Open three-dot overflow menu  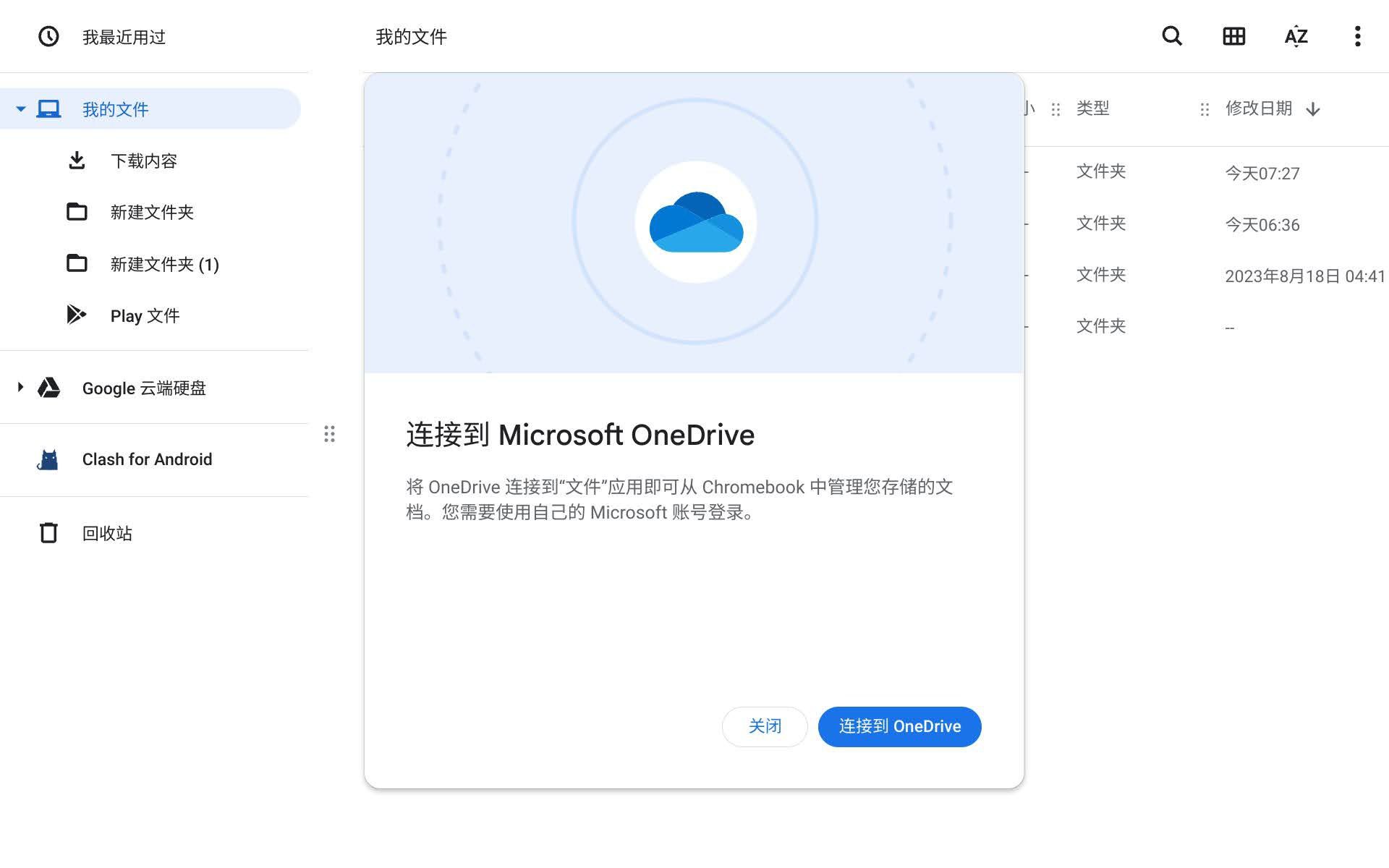[1358, 36]
